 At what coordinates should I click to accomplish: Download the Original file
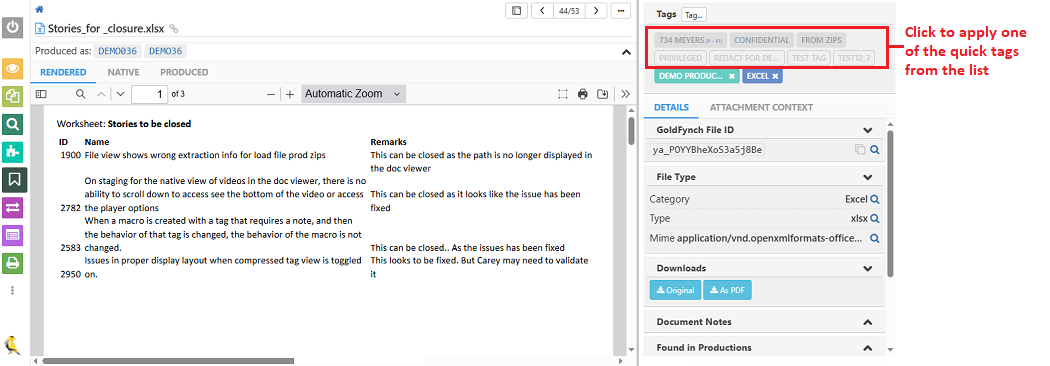click(x=676, y=290)
